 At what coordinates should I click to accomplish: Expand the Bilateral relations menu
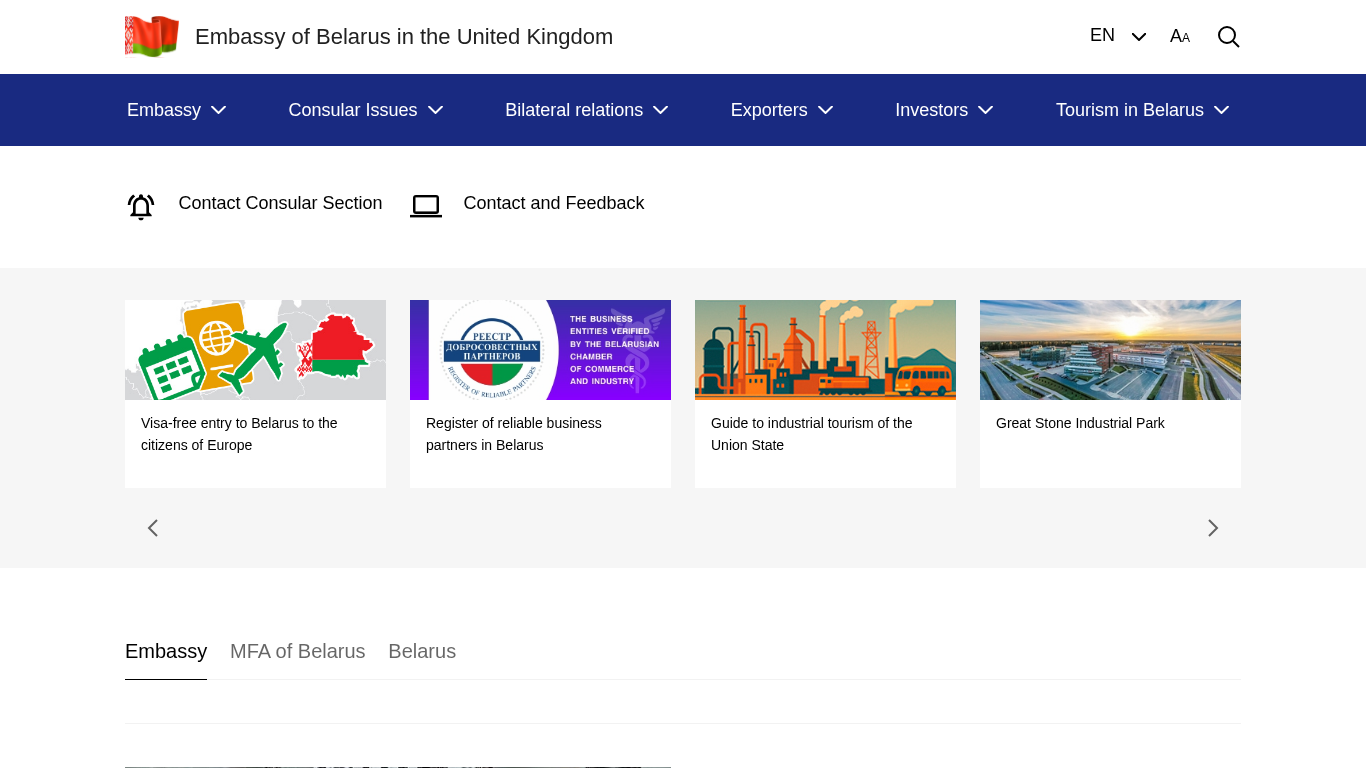[x=586, y=110]
